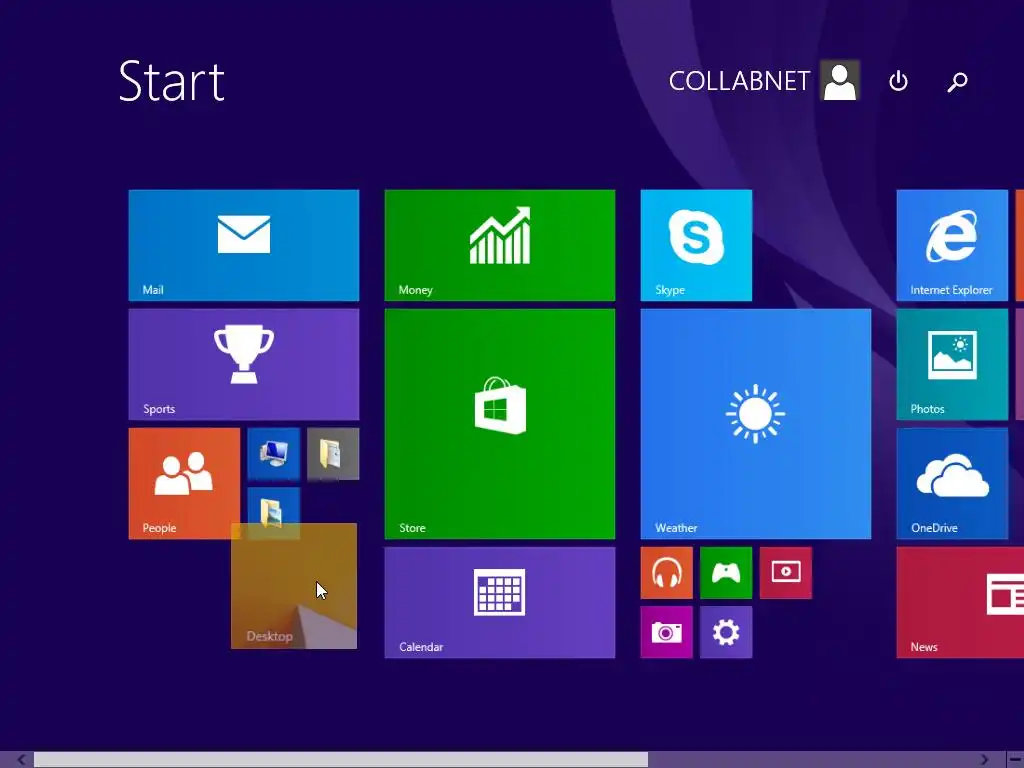This screenshot has height=768, width=1024.
Task: Open the Xbox Games controller tile
Action: [726, 573]
